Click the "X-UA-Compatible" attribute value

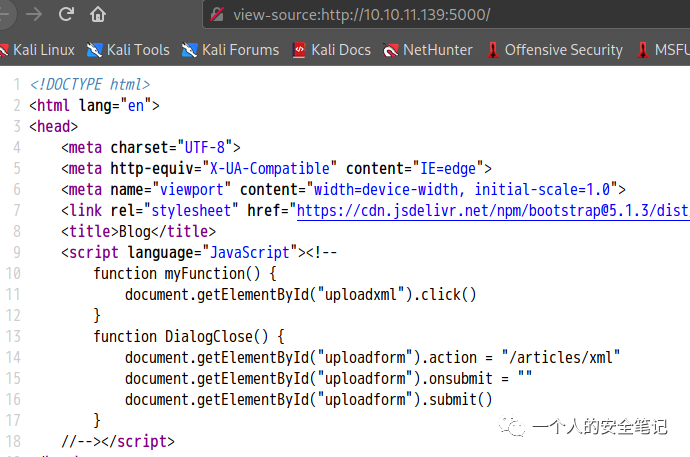coord(269,168)
